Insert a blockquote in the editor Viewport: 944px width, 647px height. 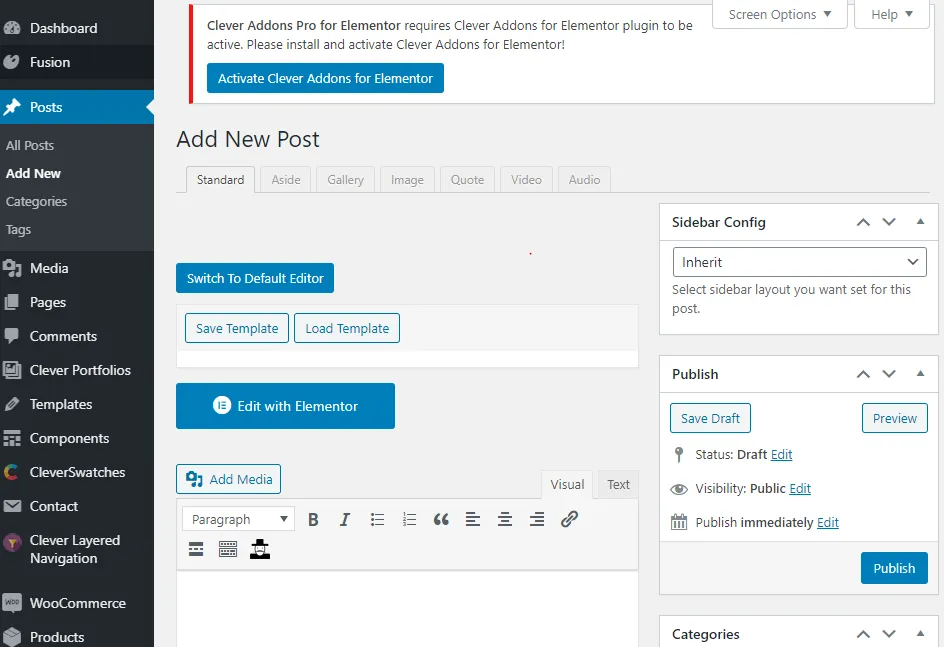pyautogui.click(x=441, y=519)
